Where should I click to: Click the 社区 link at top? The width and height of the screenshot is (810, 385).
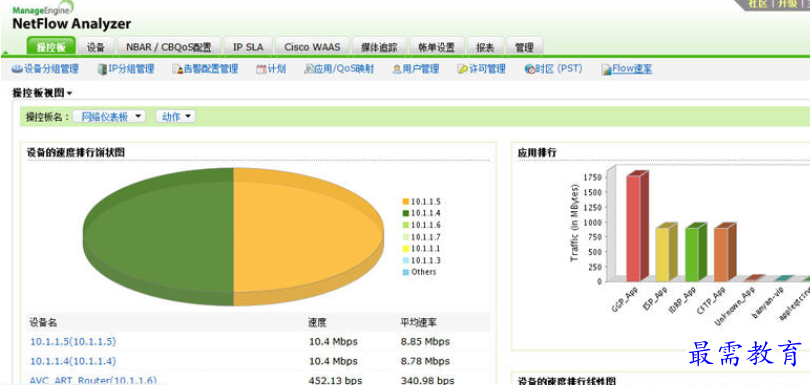758,4
